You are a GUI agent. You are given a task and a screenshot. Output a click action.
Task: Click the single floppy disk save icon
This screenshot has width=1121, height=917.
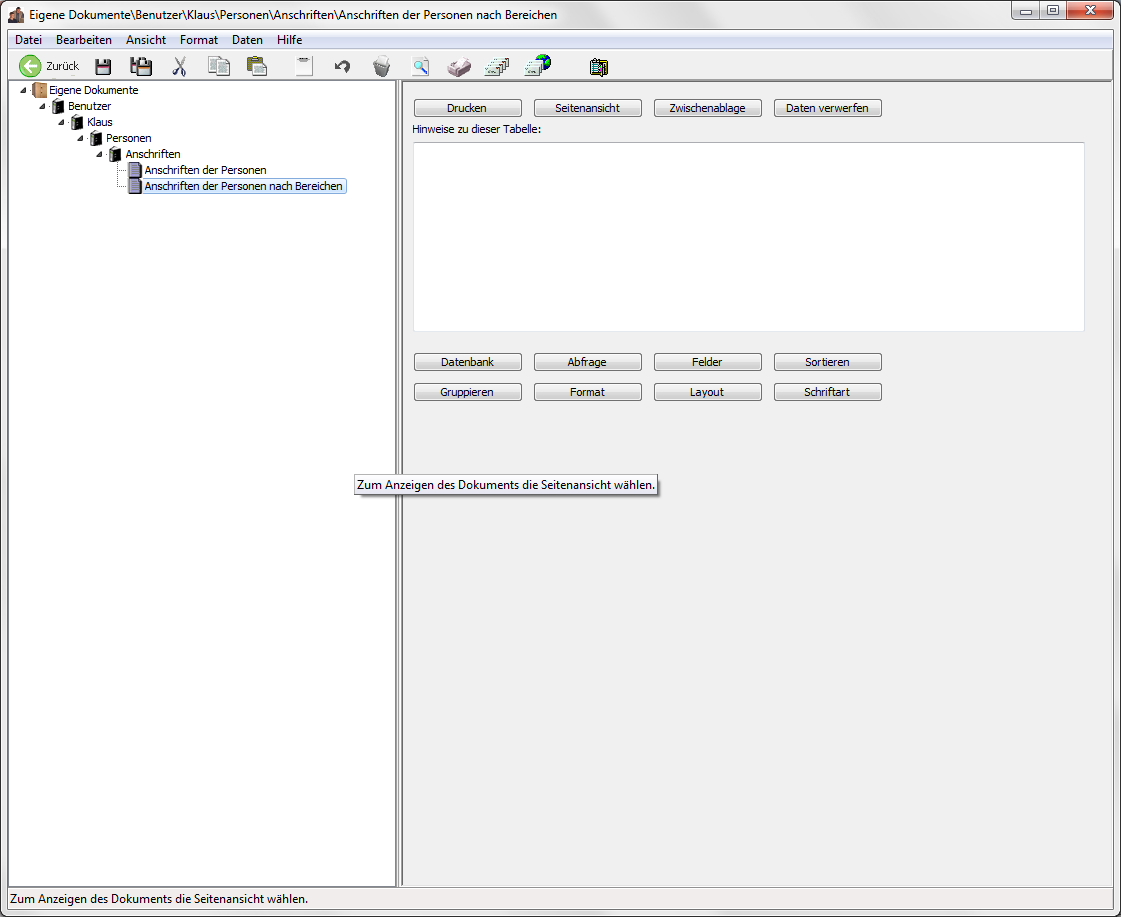(103, 67)
